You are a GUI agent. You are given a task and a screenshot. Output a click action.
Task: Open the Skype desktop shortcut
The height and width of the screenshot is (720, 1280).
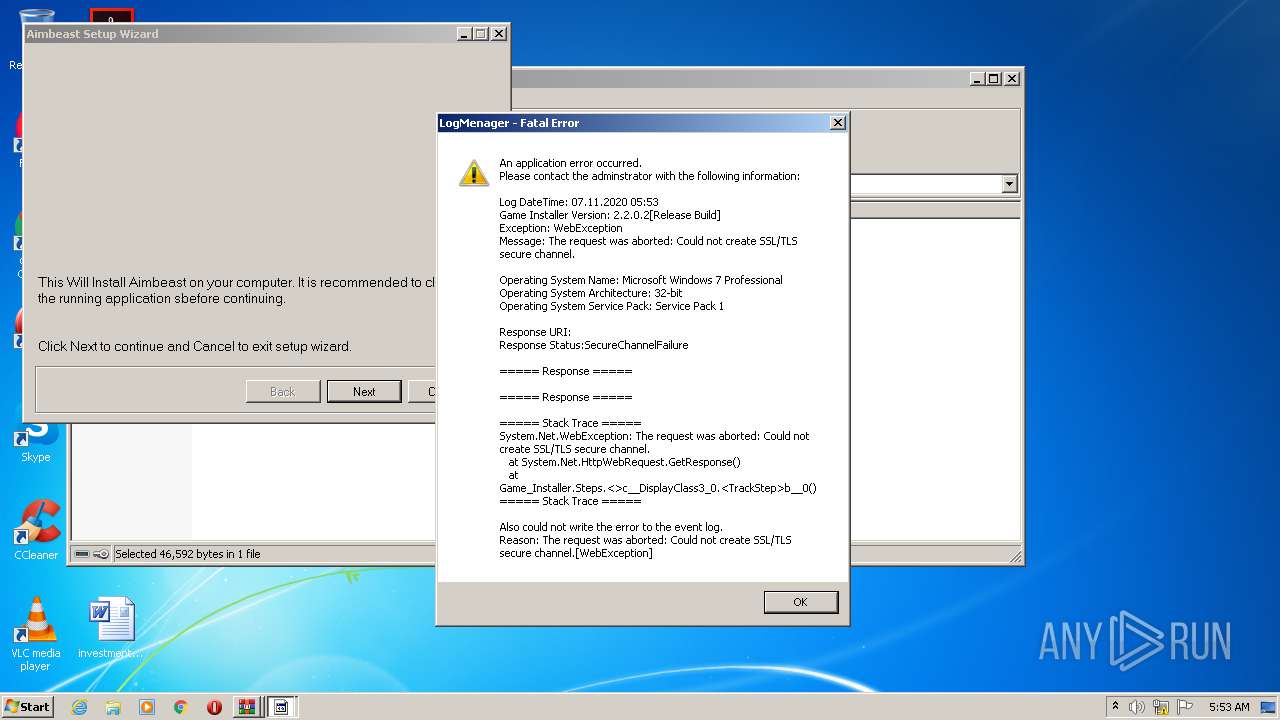[x=36, y=440]
